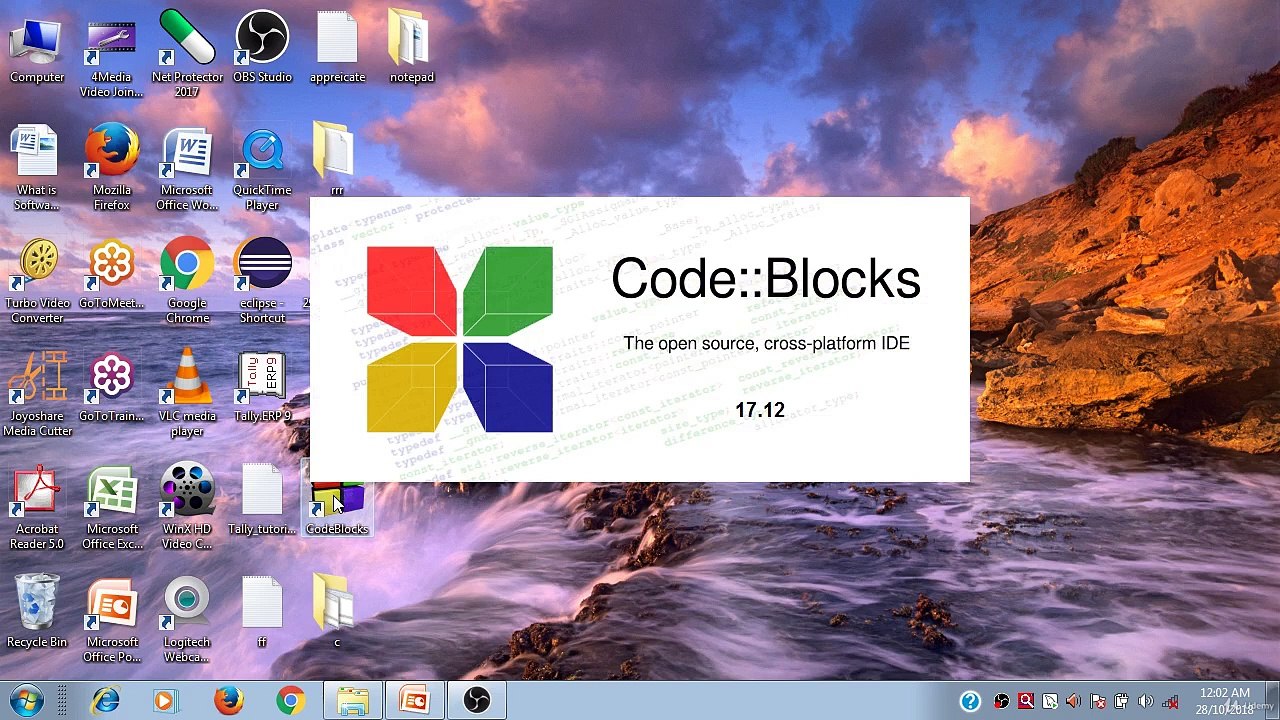The height and width of the screenshot is (720, 1280).
Task: Open the clock showing 12:02 AM
Action: 1224,701
